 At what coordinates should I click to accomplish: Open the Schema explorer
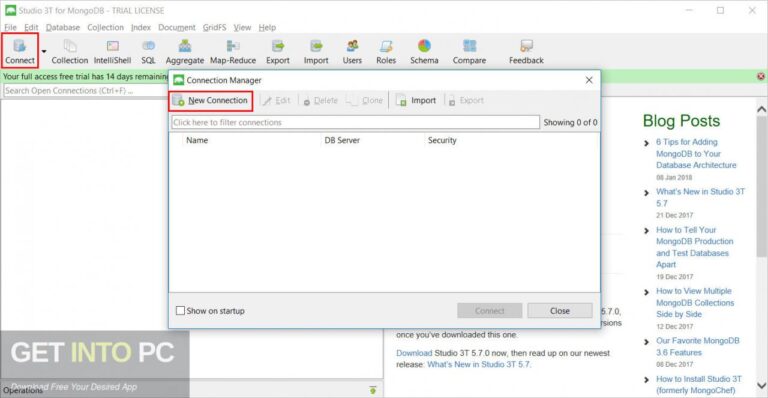(x=424, y=51)
